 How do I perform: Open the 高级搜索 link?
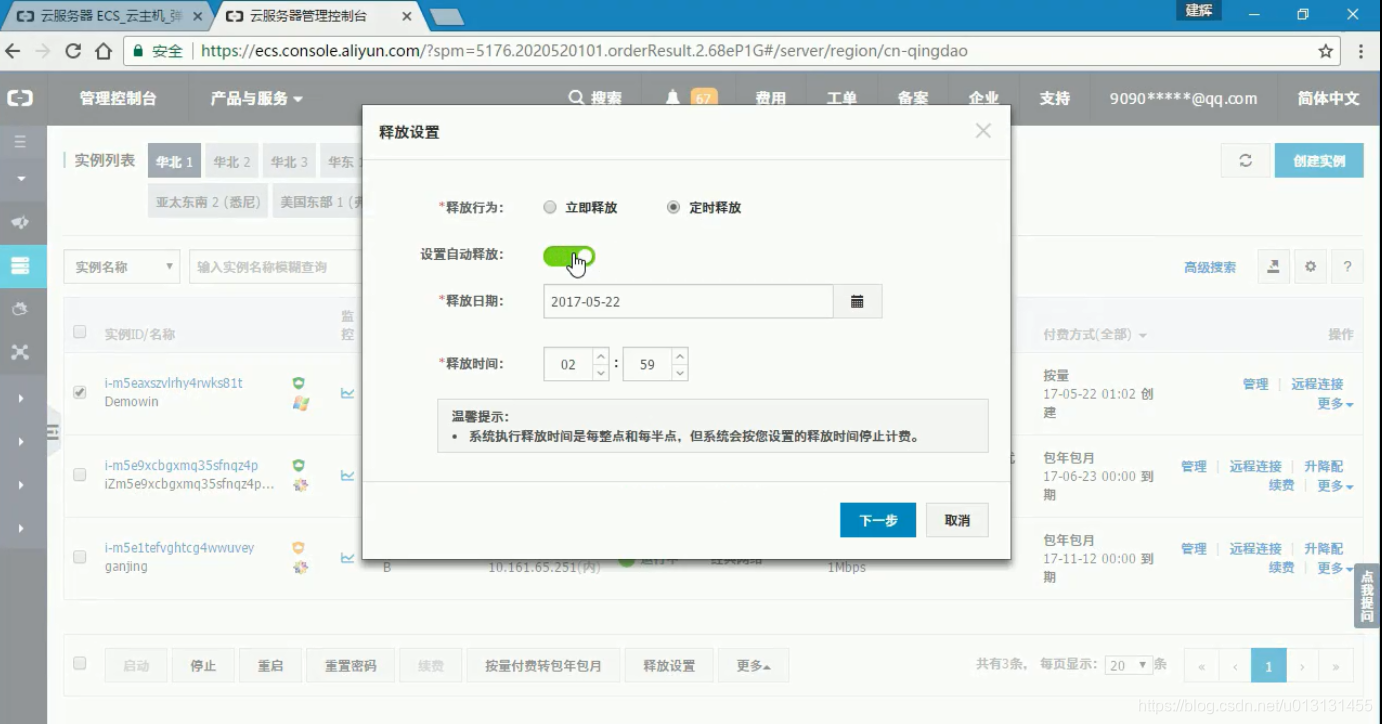point(1210,267)
